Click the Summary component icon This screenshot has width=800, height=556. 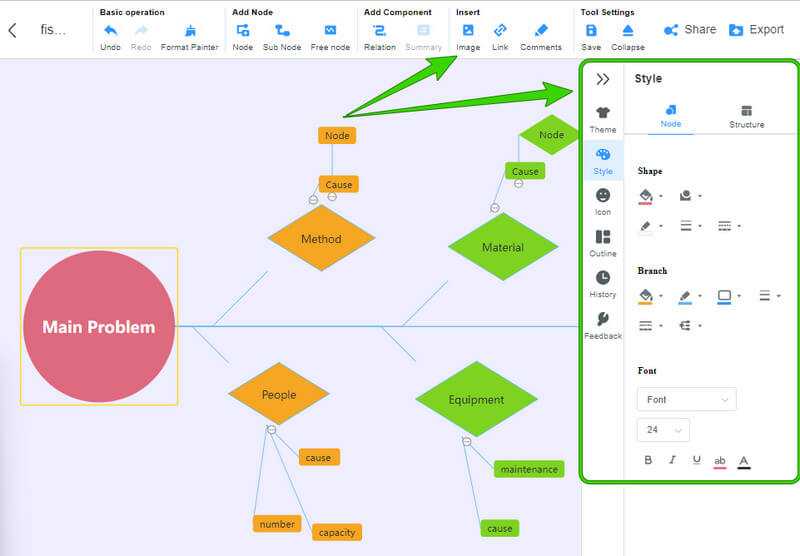(423, 31)
